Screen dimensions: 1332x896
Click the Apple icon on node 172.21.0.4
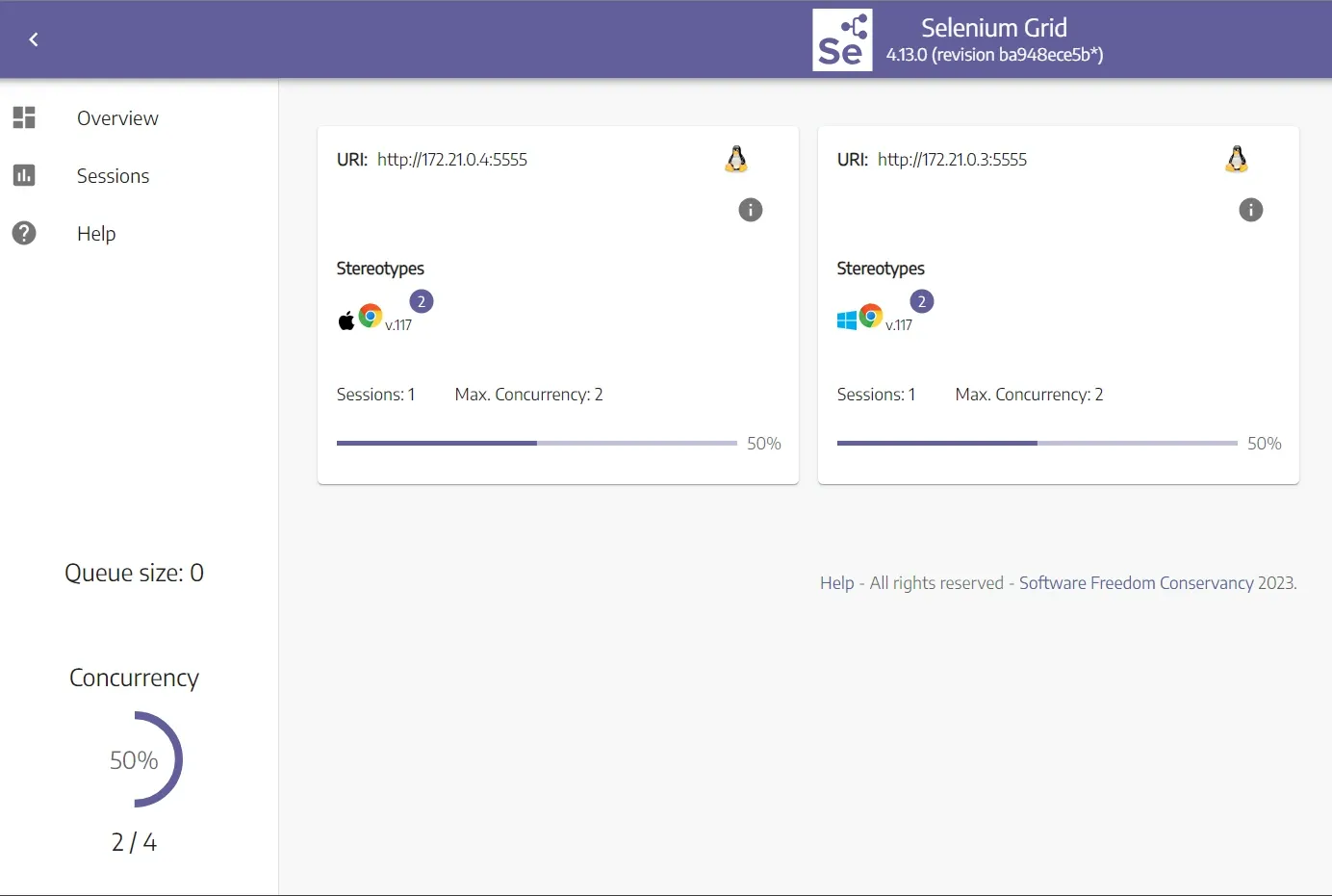[346, 318]
